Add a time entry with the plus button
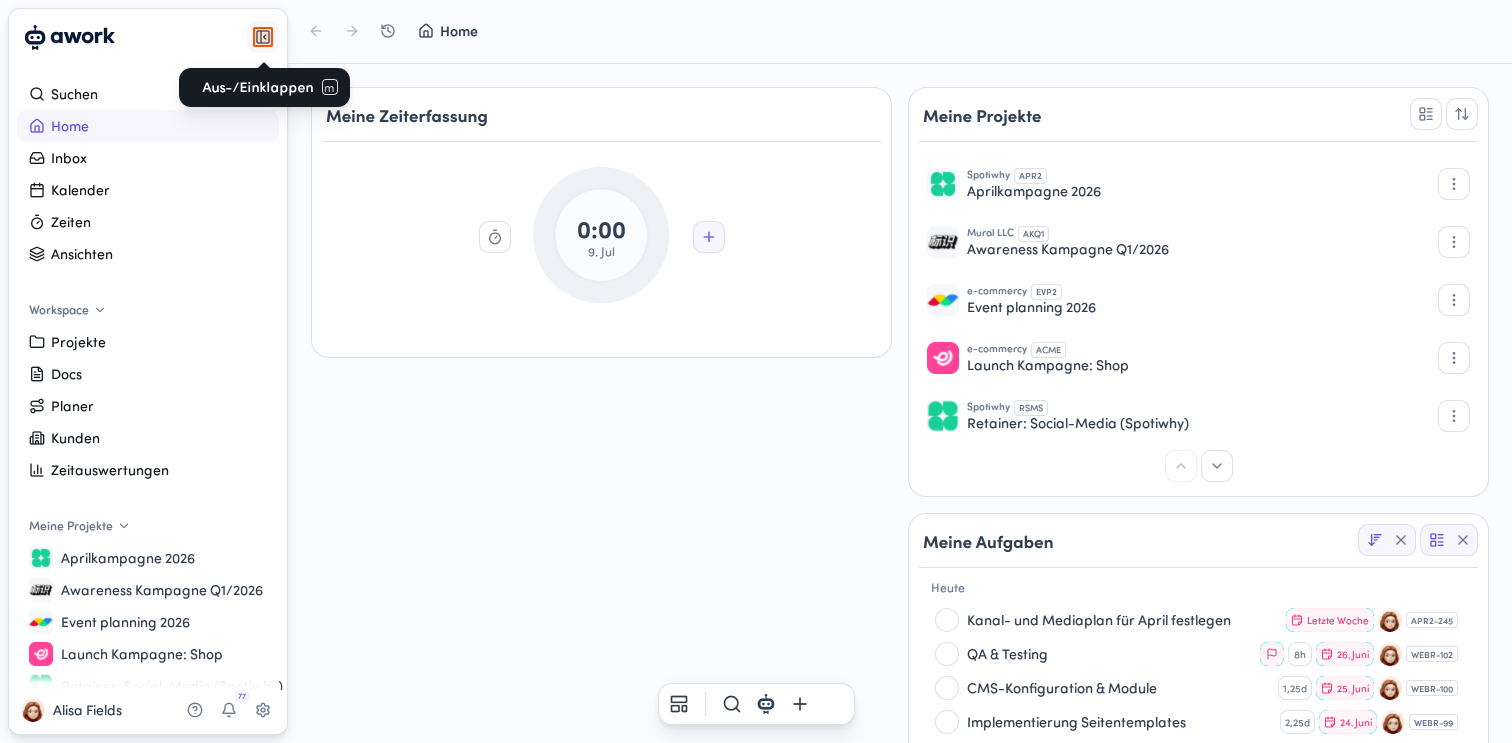Screen dimensions: 1512x743 [709, 237]
